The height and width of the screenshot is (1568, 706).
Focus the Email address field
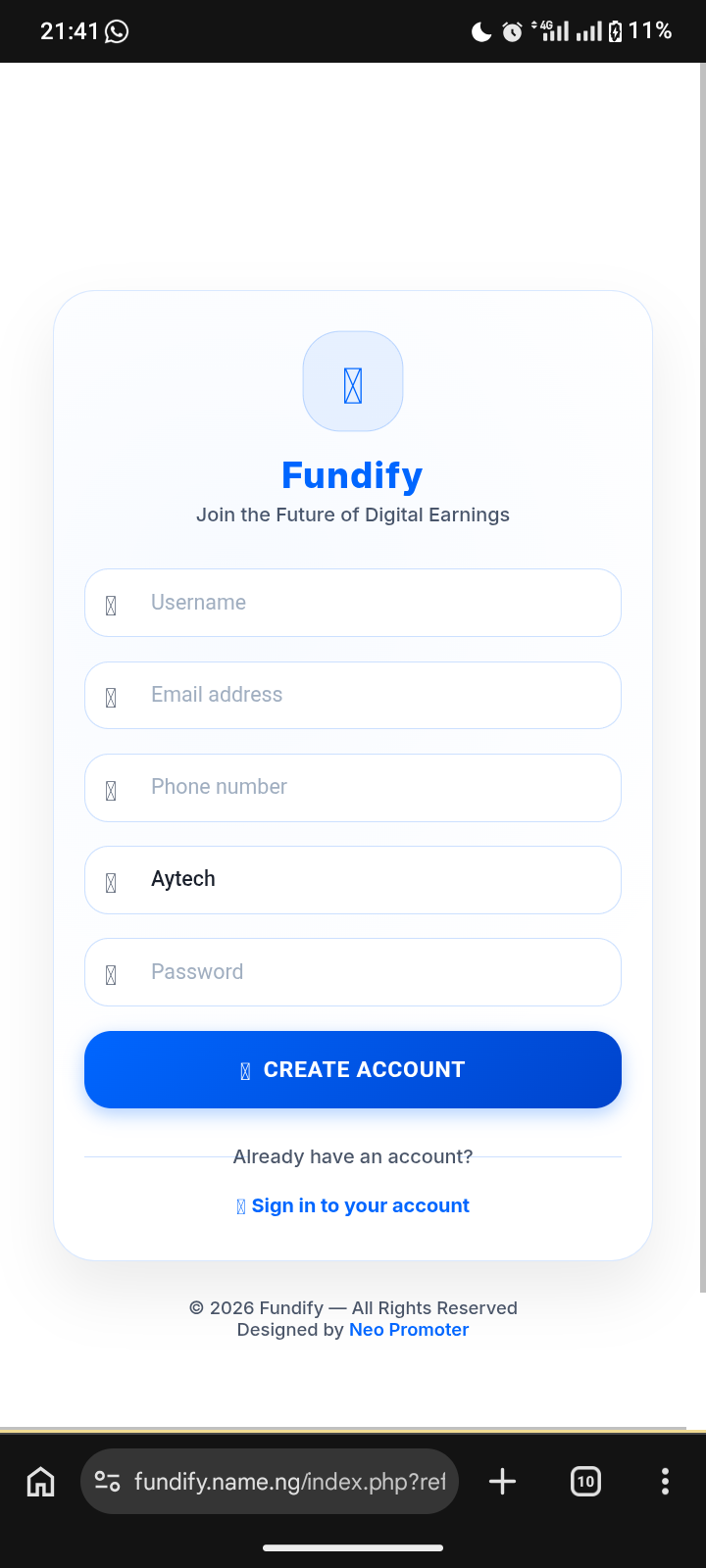(373, 695)
